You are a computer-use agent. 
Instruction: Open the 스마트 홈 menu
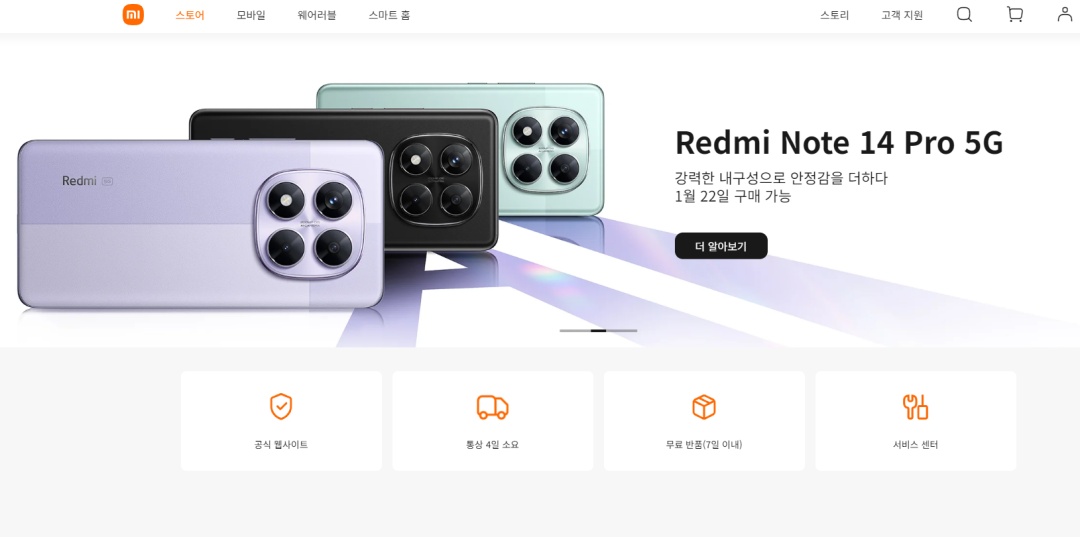pos(389,15)
